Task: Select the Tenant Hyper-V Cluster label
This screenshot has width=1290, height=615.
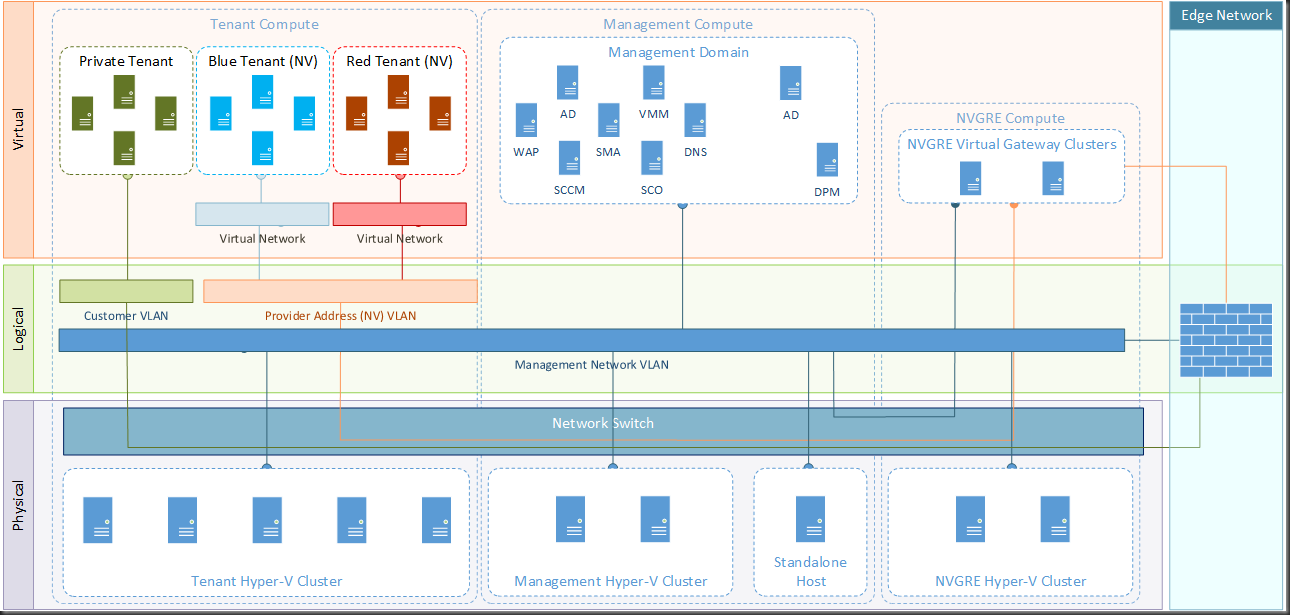Action: pyautogui.click(x=266, y=581)
